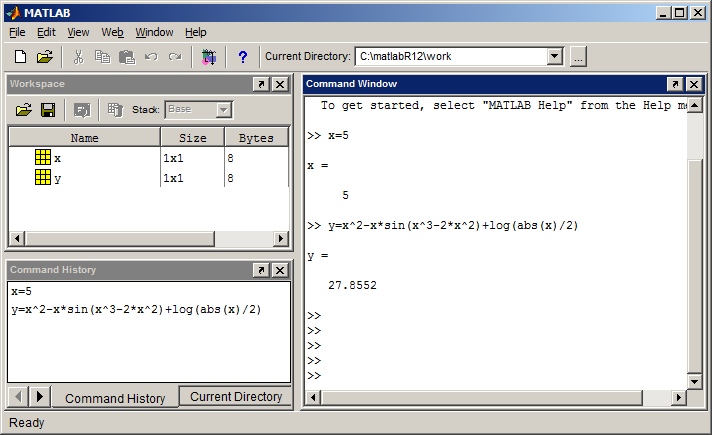This screenshot has width=712, height=435.
Task: Maximize the MATLAB window
Action: point(679,13)
